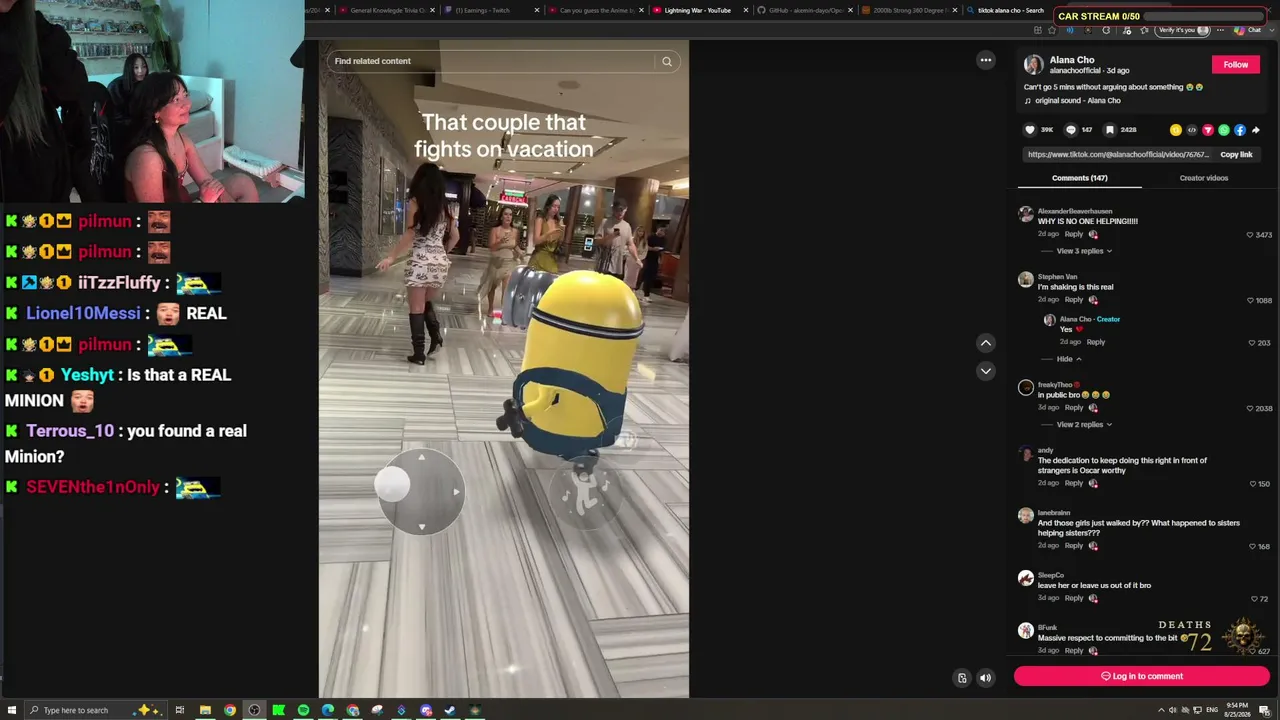Image resolution: width=1280 pixels, height=720 pixels.
Task: Open Microsoft Edge from the taskbar
Action: pyautogui.click(x=328, y=710)
